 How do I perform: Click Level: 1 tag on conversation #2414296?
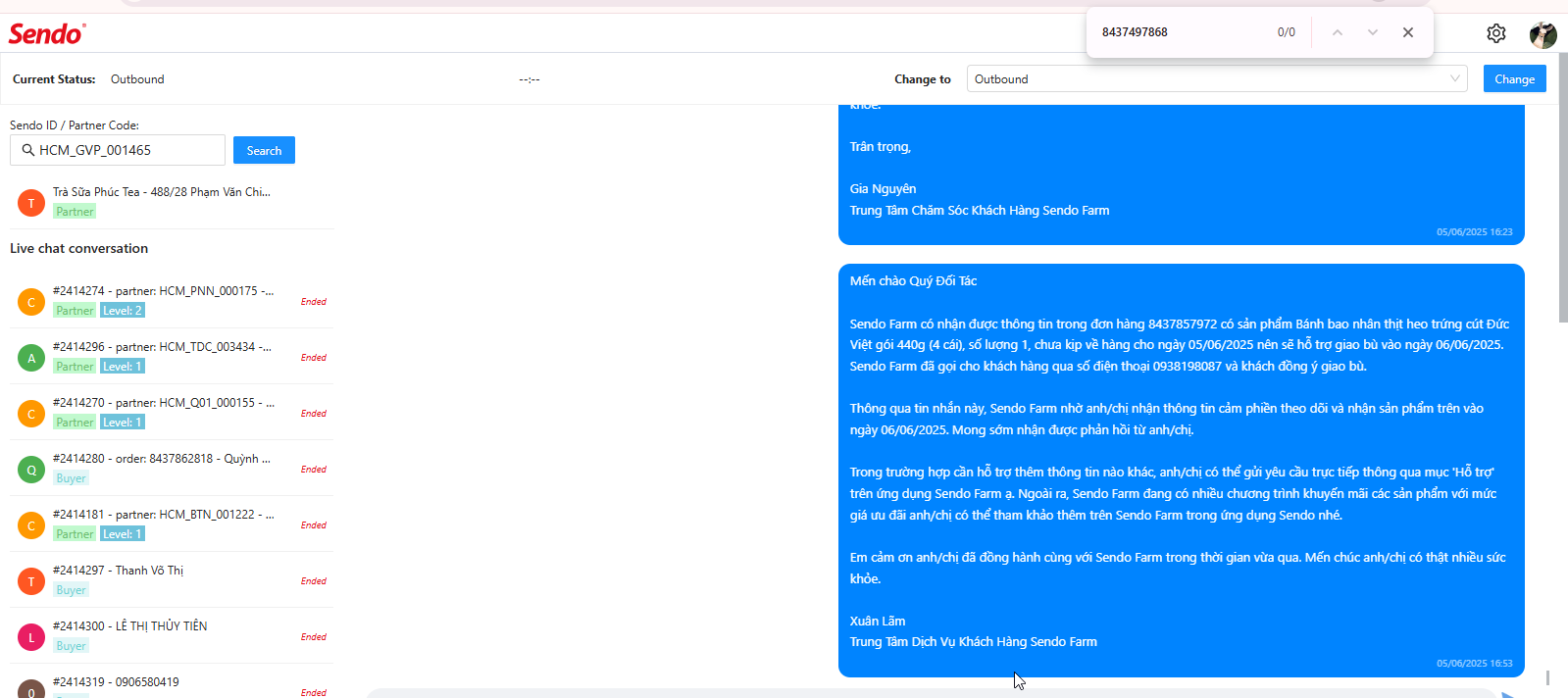[x=123, y=367]
